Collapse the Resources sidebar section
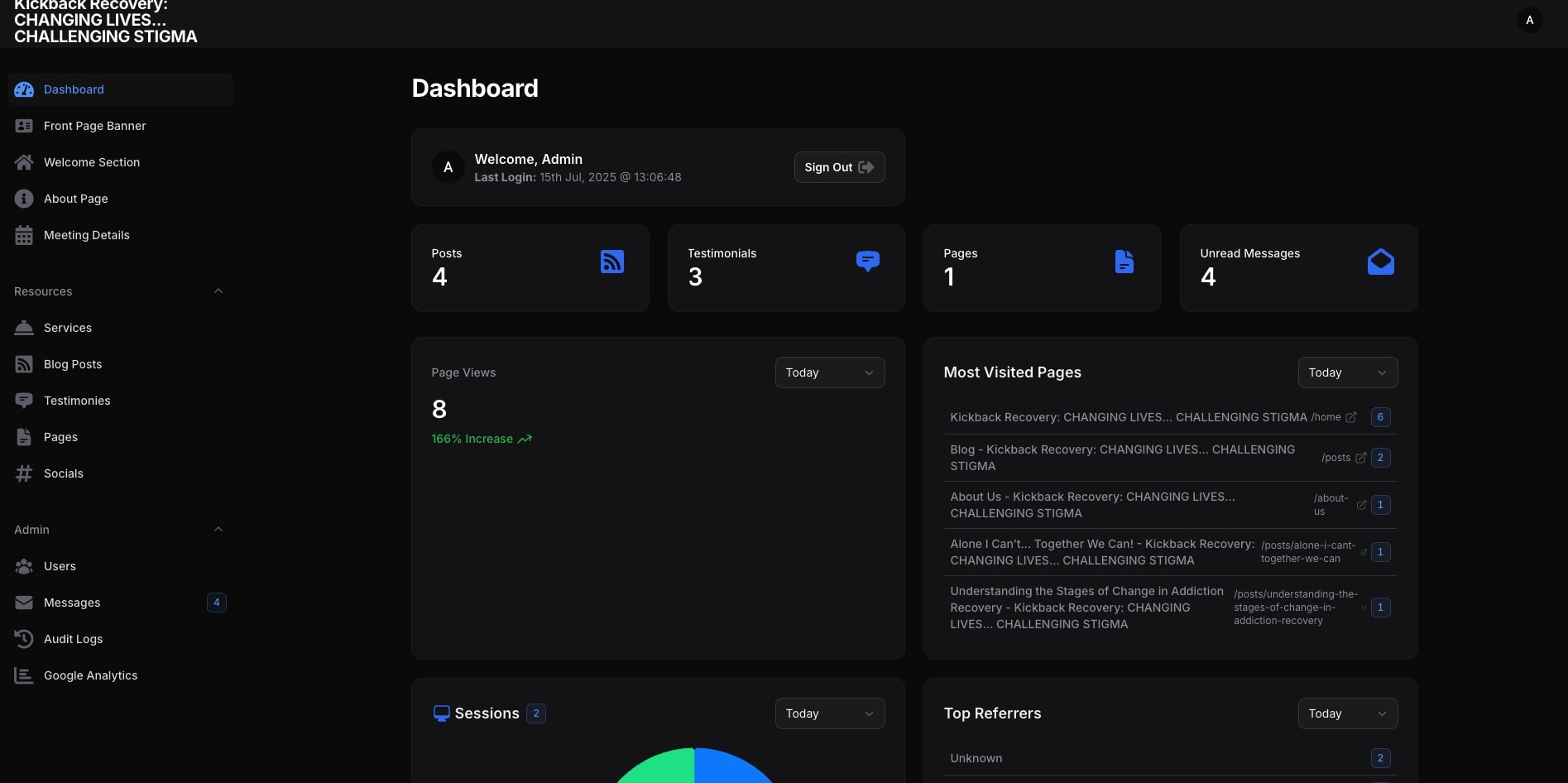1568x783 pixels. pos(218,291)
